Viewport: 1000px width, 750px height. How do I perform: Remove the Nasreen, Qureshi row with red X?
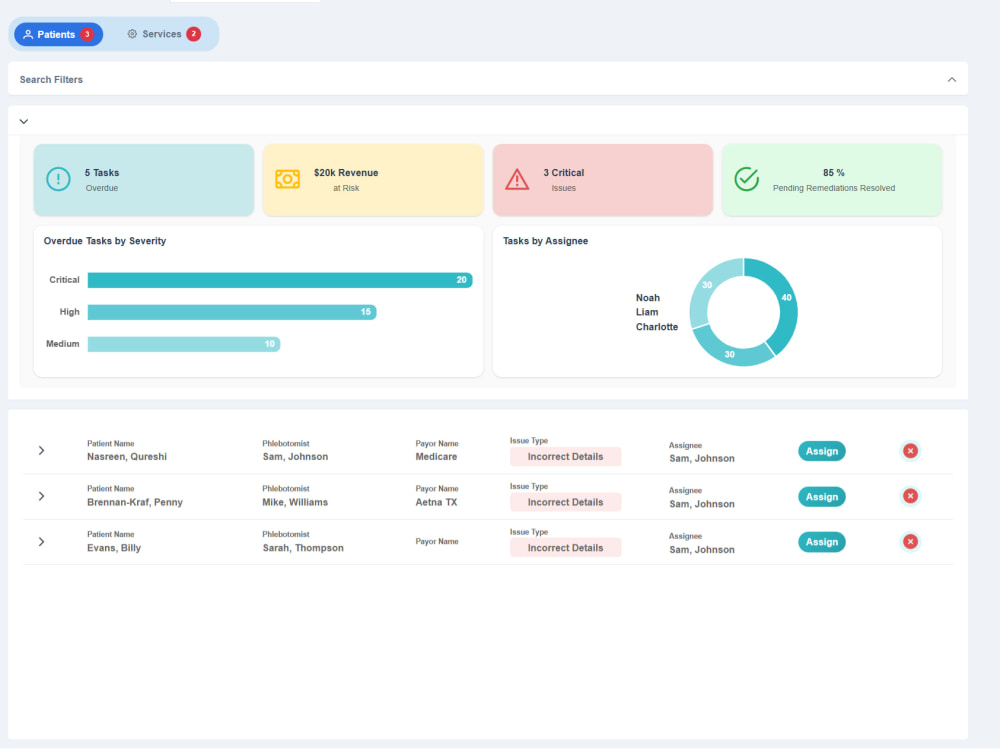coord(910,451)
